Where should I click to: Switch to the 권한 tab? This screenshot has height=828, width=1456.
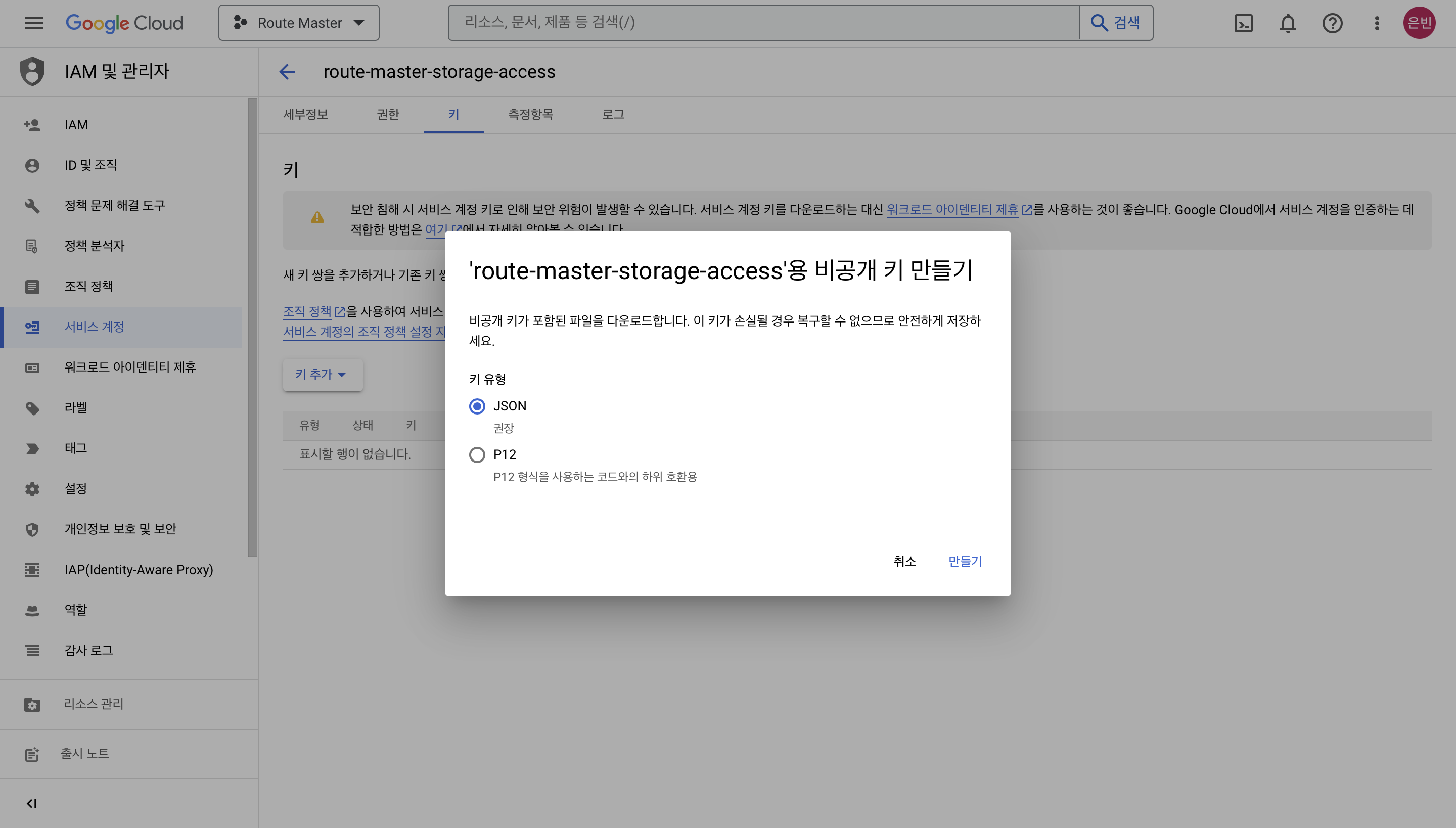tap(388, 114)
